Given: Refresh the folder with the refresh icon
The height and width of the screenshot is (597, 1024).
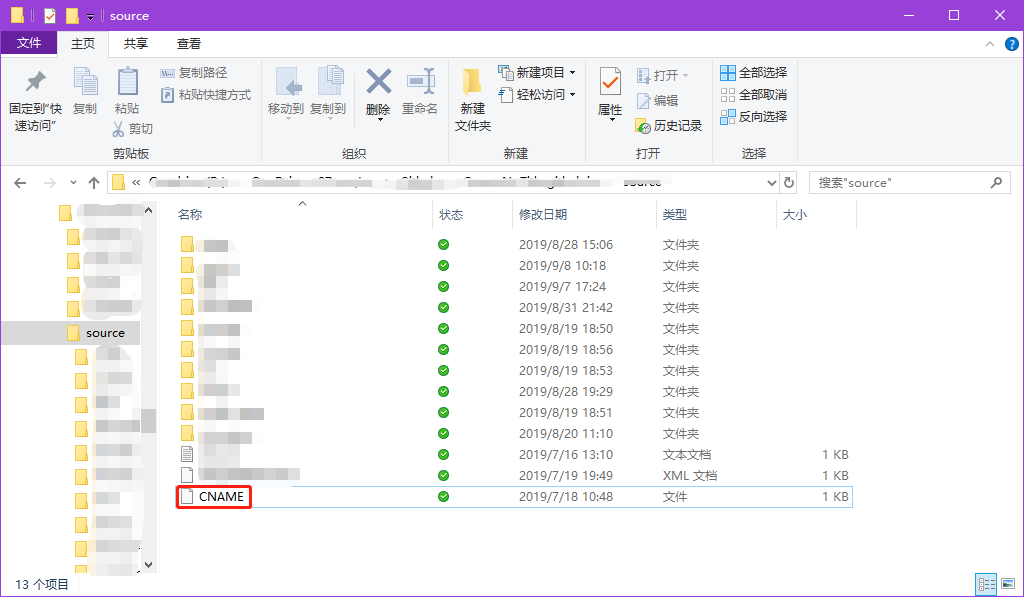Looking at the screenshot, I should [789, 182].
